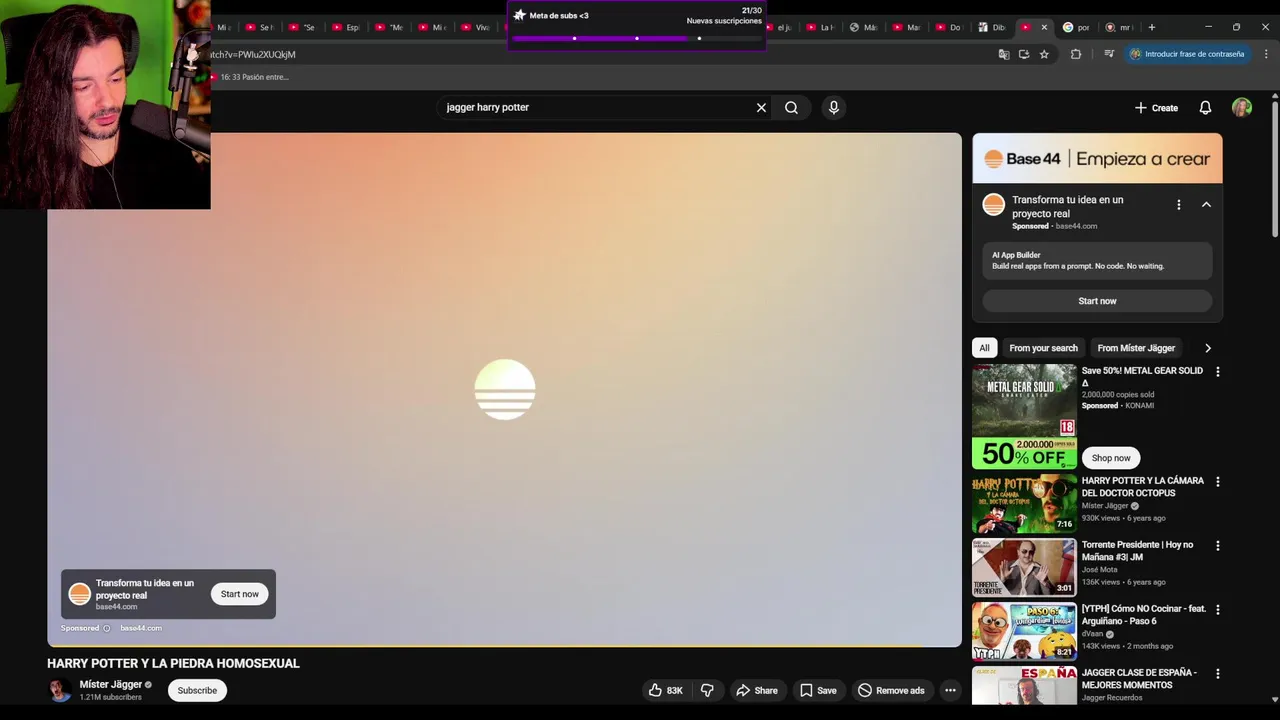Click Míster Jägger channel avatar

[x=59, y=690]
